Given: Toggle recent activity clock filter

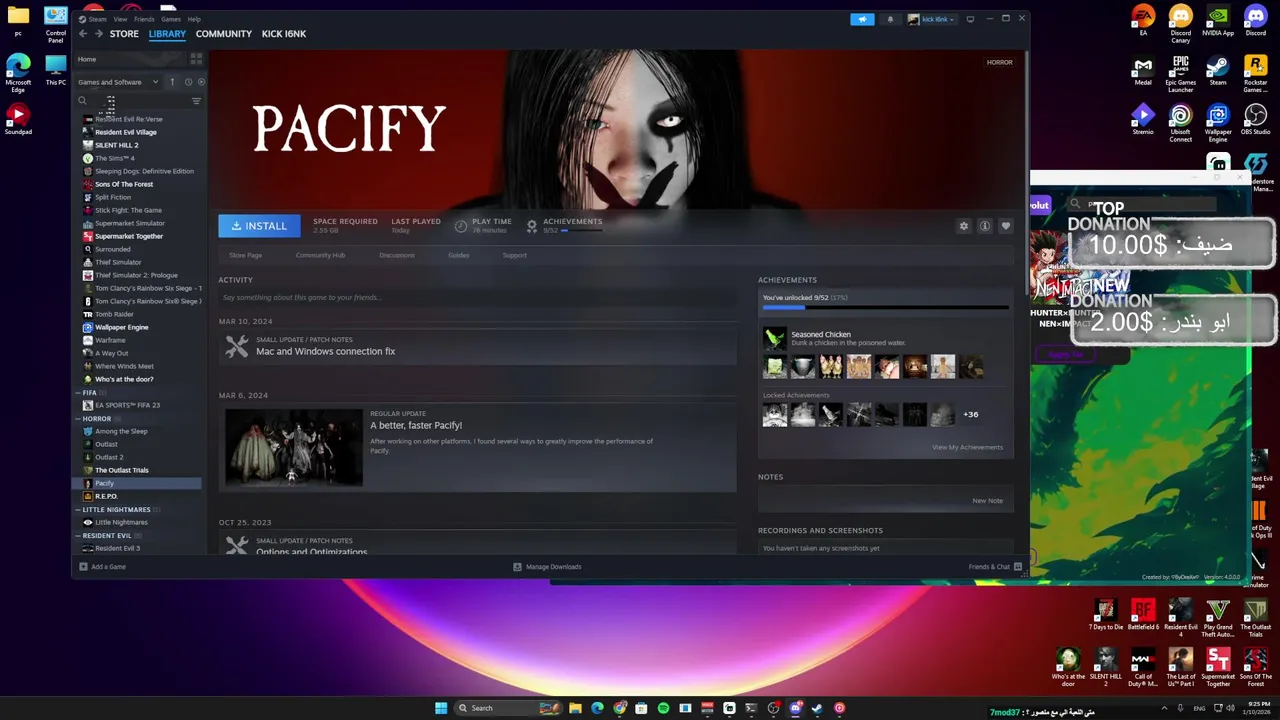Looking at the screenshot, I should 188,82.
